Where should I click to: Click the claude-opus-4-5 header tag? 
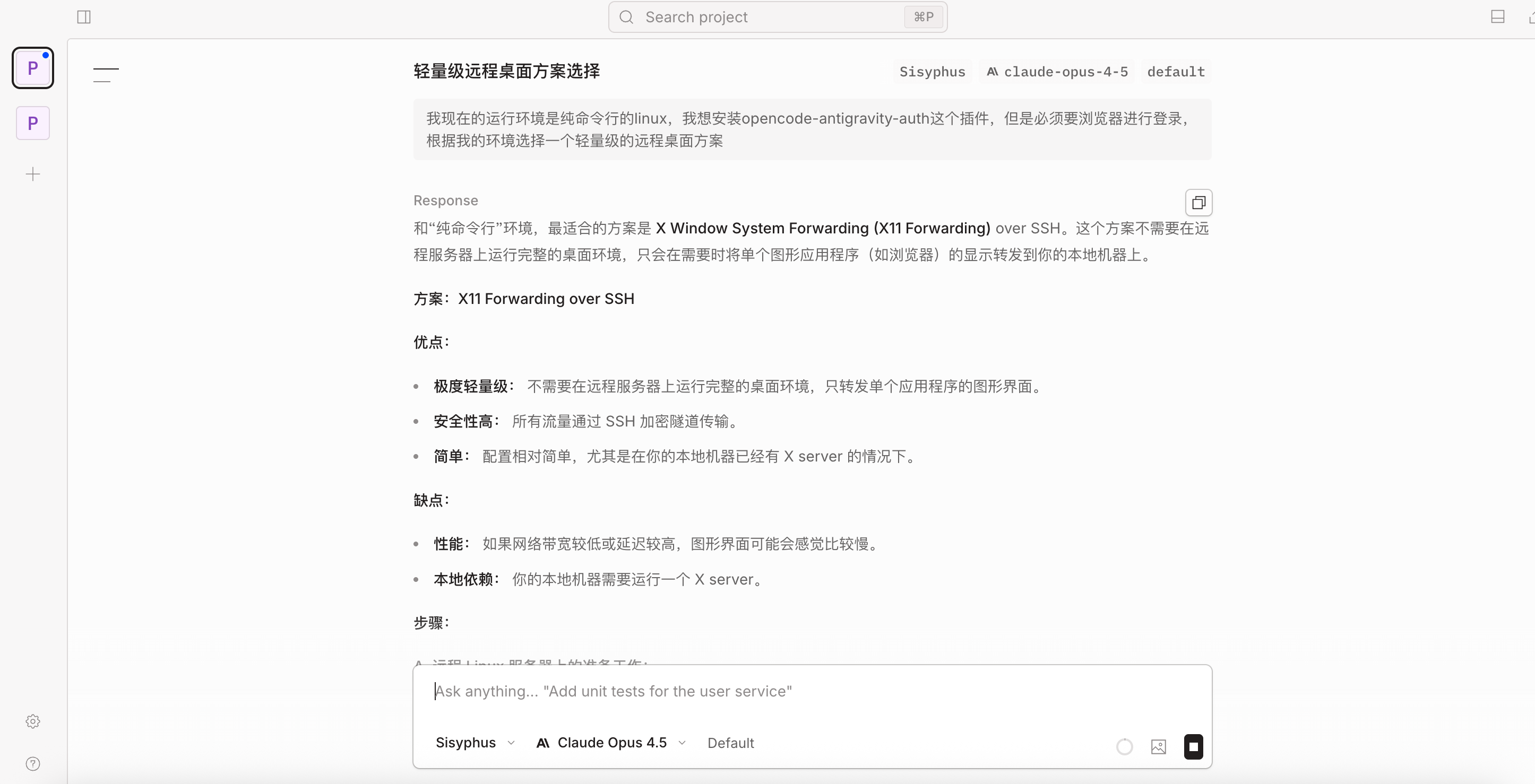[x=1057, y=72]
